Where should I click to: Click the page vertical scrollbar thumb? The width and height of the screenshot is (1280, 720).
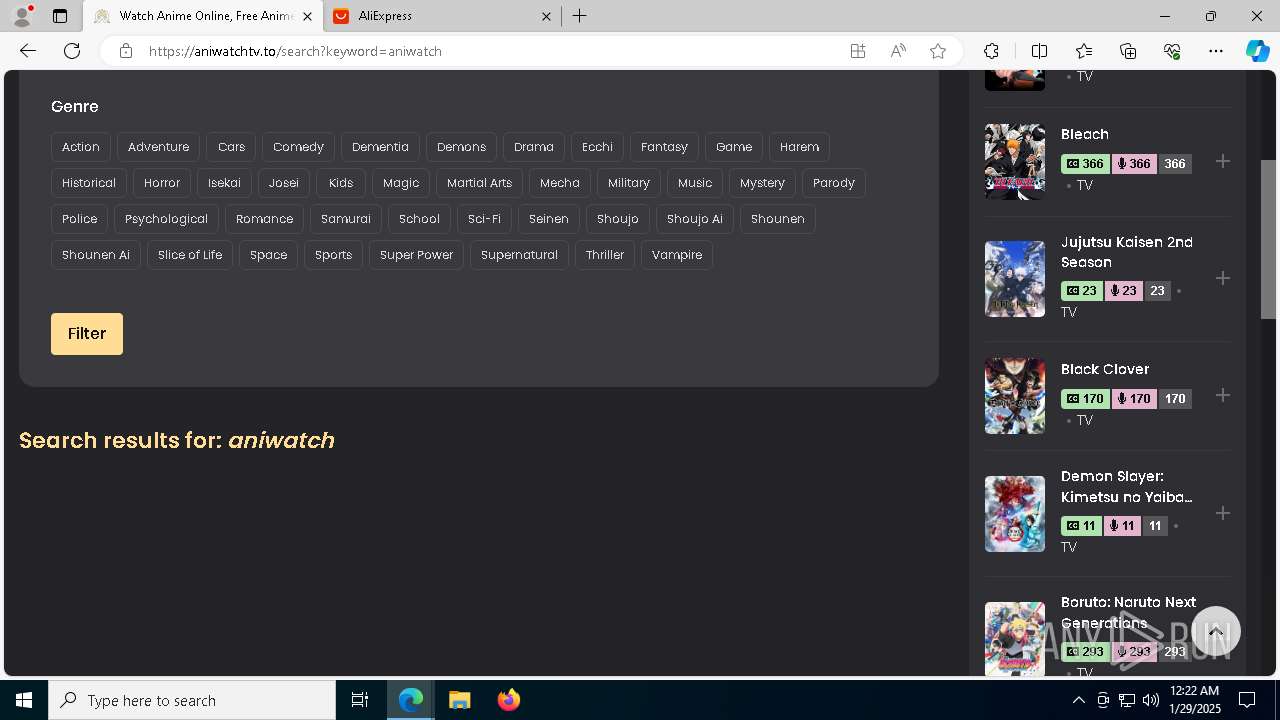pyautogui.click(x=1268, y=239)
